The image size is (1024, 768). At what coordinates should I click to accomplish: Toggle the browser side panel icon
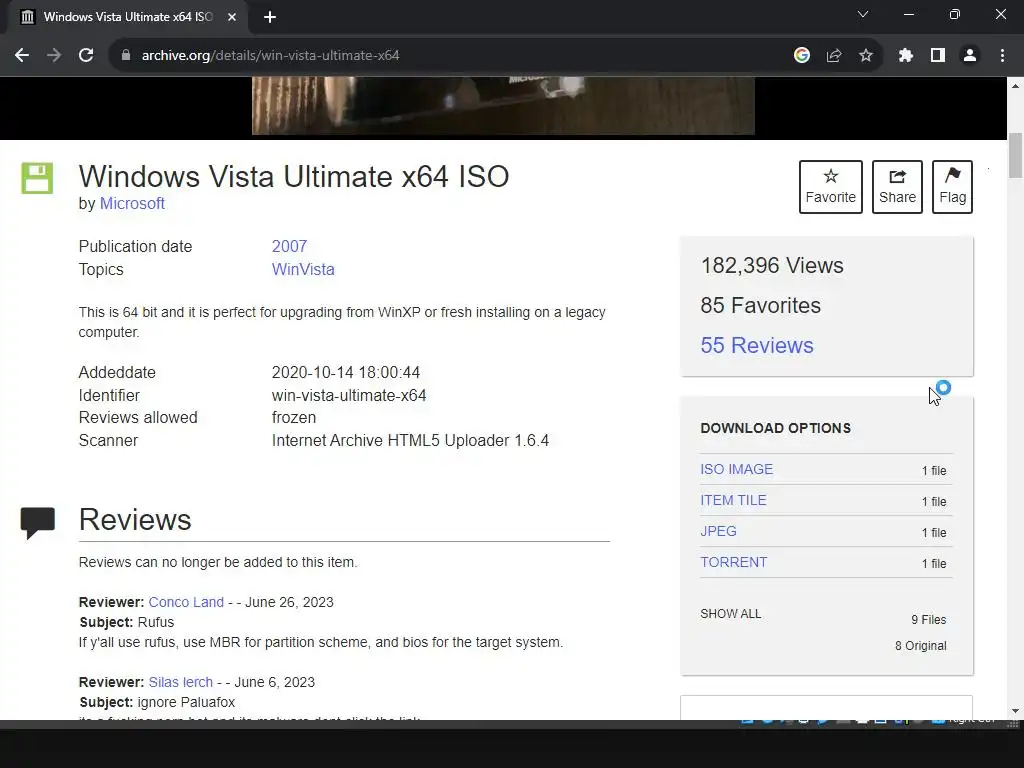pos(938,56)
